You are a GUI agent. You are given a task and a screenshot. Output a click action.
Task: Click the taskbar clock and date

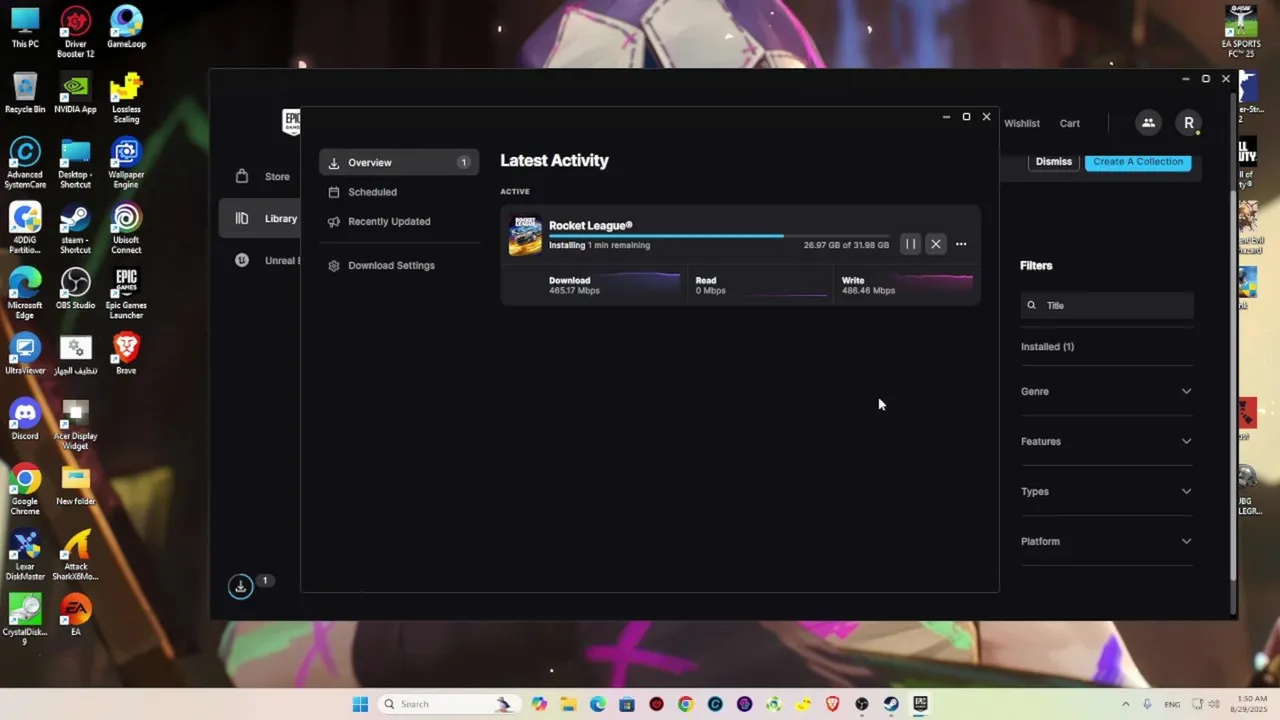[x=1251, y=704]
